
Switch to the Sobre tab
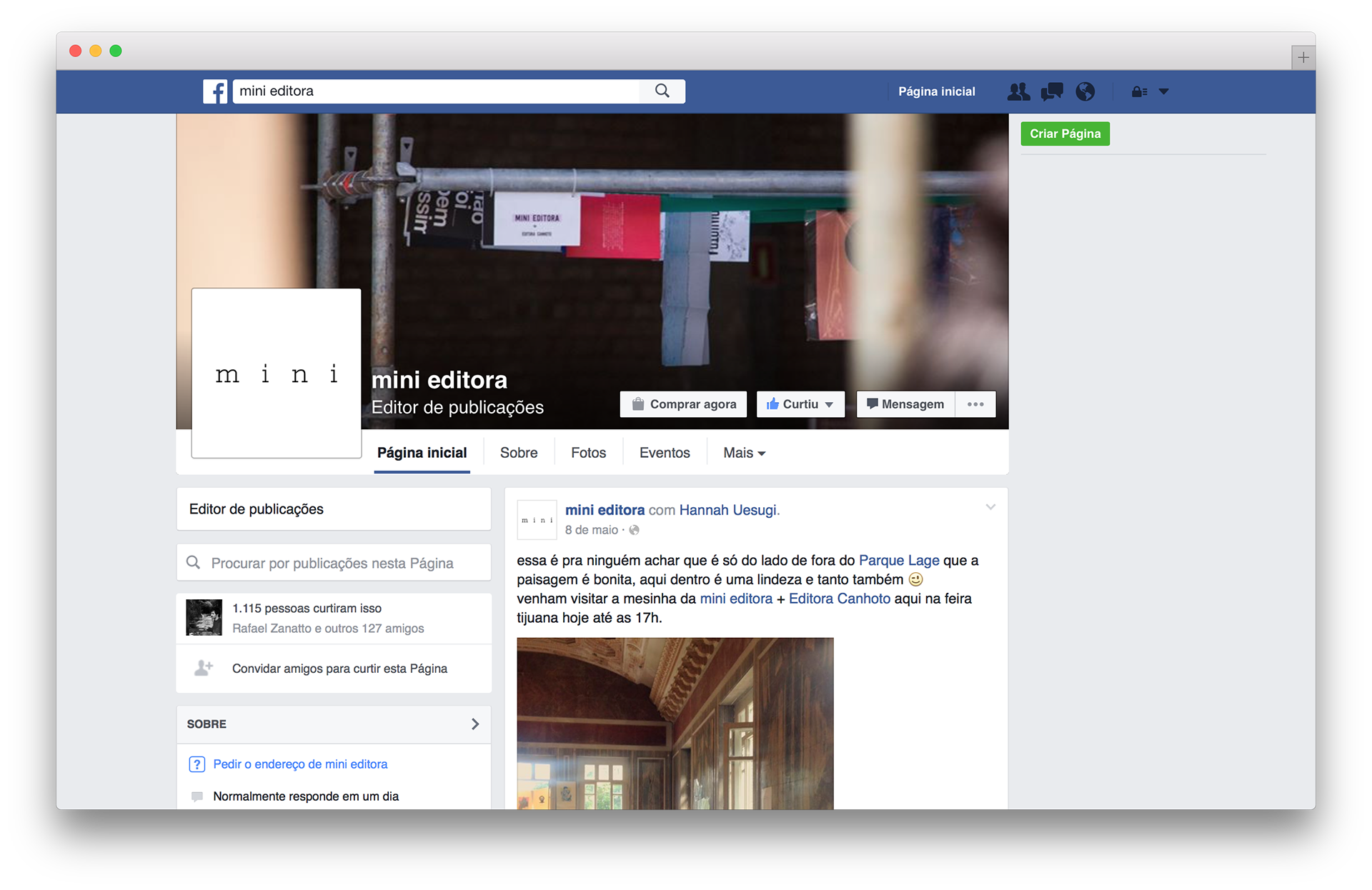click(x=519, y=453)
